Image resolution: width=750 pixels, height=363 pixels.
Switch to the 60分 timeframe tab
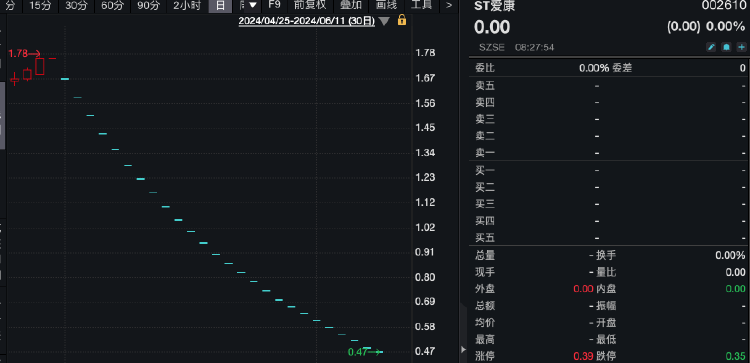pyautogui.click(x=113, y=6)
